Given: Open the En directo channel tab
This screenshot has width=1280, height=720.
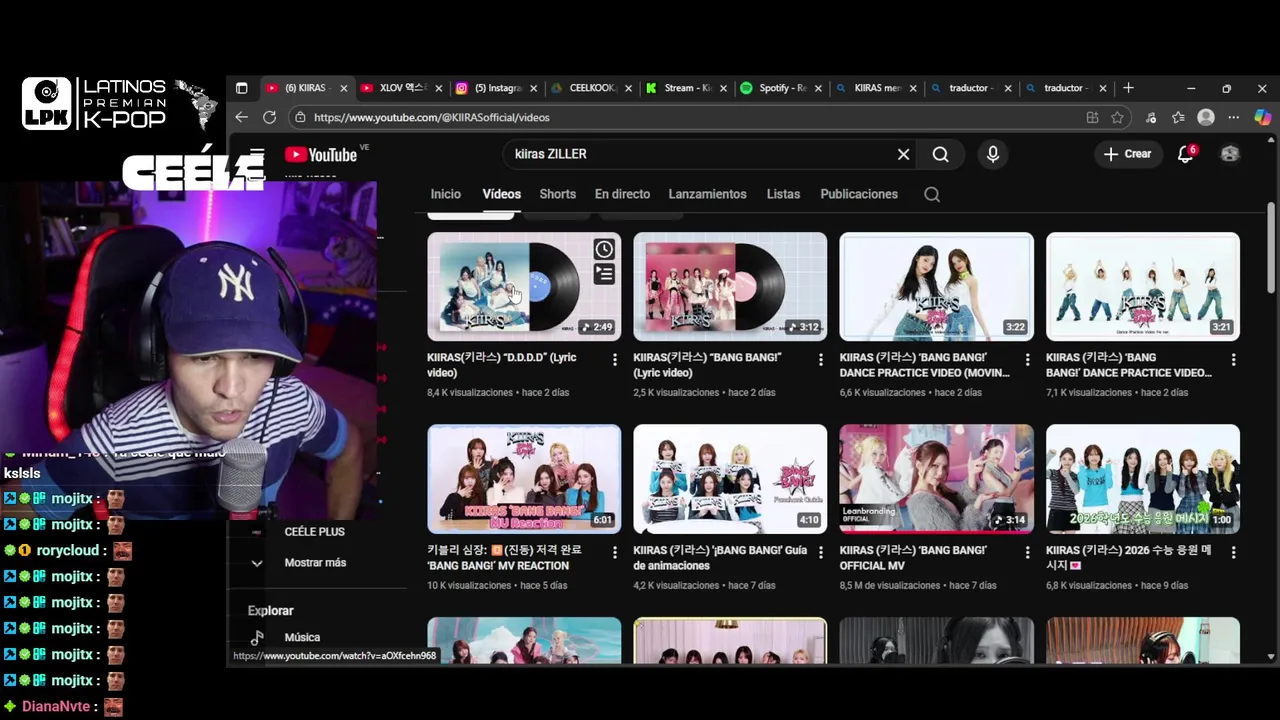Looking at the screenshot, I should 622,194.
